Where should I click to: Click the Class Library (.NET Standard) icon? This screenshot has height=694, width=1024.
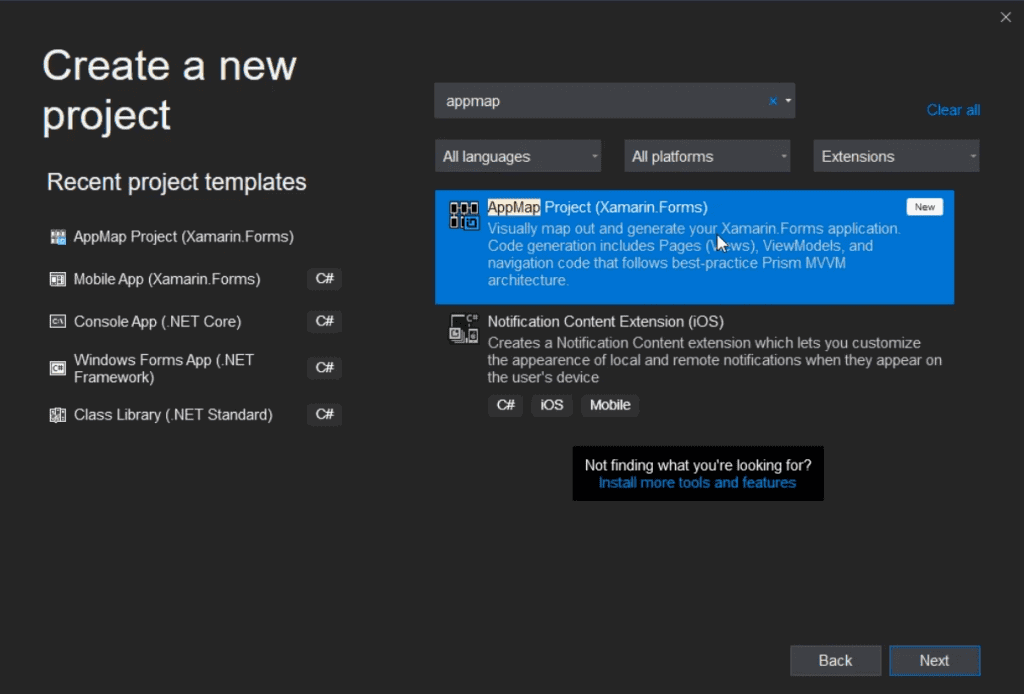click(58, 415)
